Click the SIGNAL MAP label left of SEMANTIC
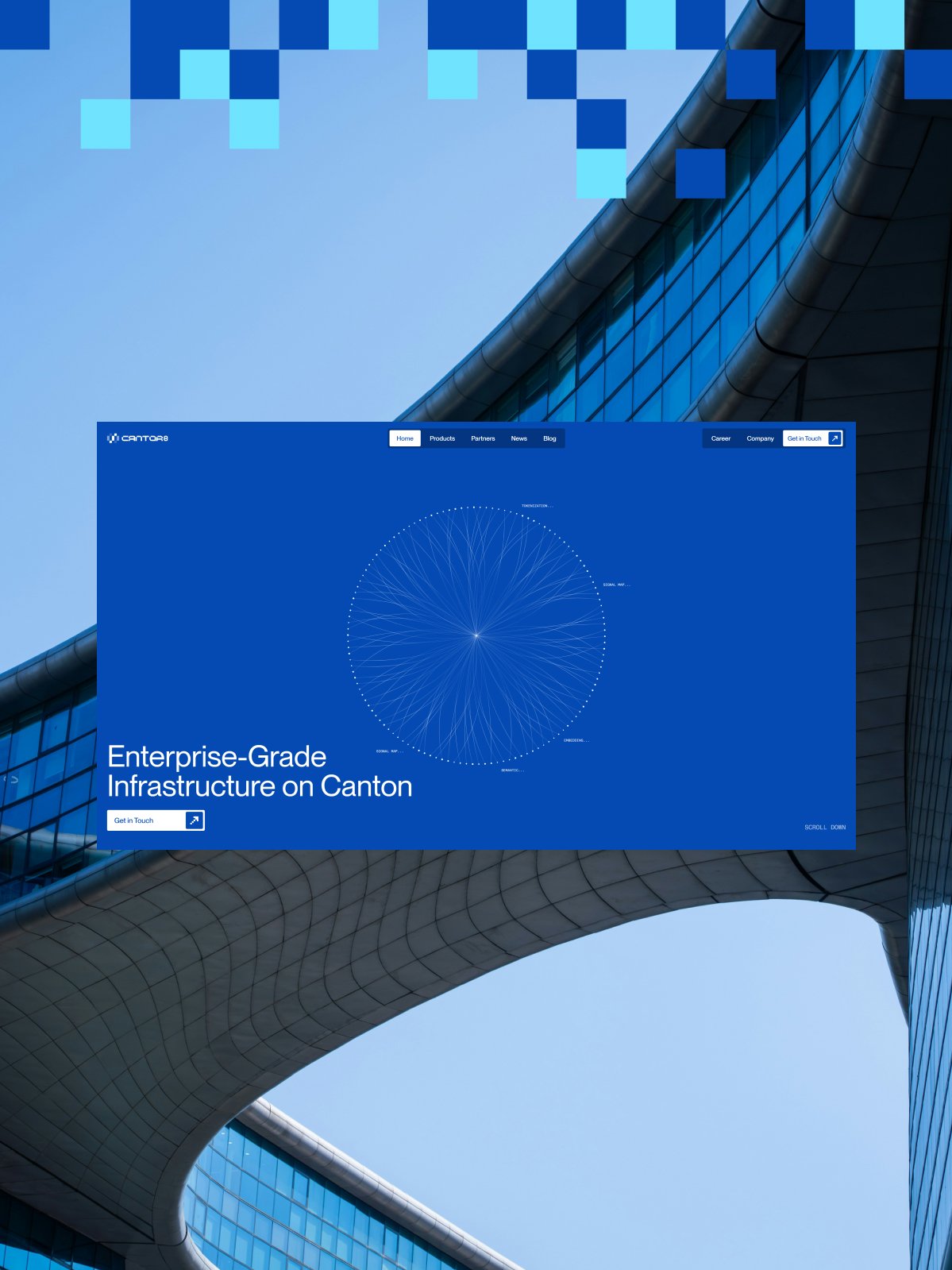The height and width of the screenshot is (1270, 952). coord(390,751)
